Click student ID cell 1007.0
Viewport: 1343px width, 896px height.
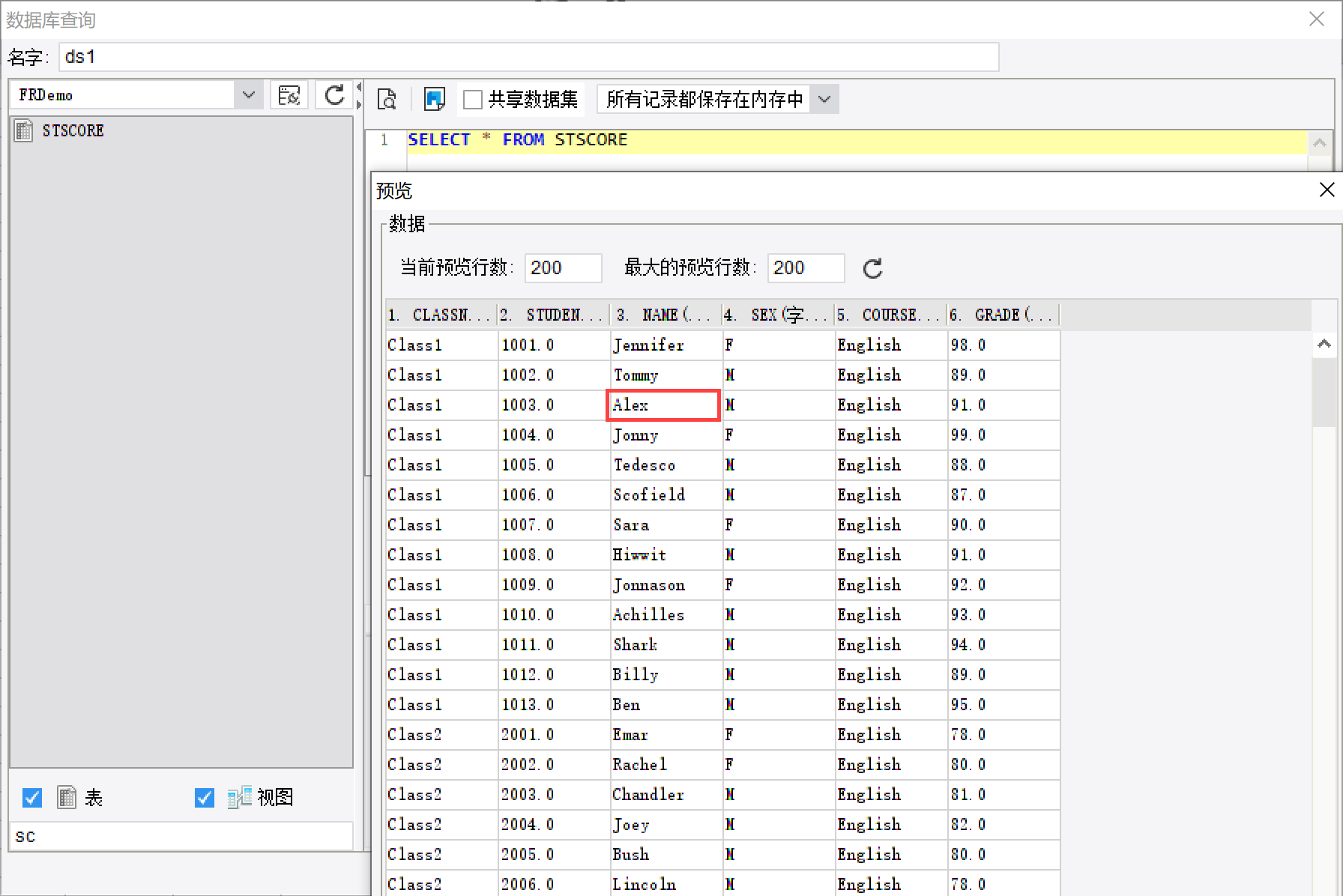(554, 525)
